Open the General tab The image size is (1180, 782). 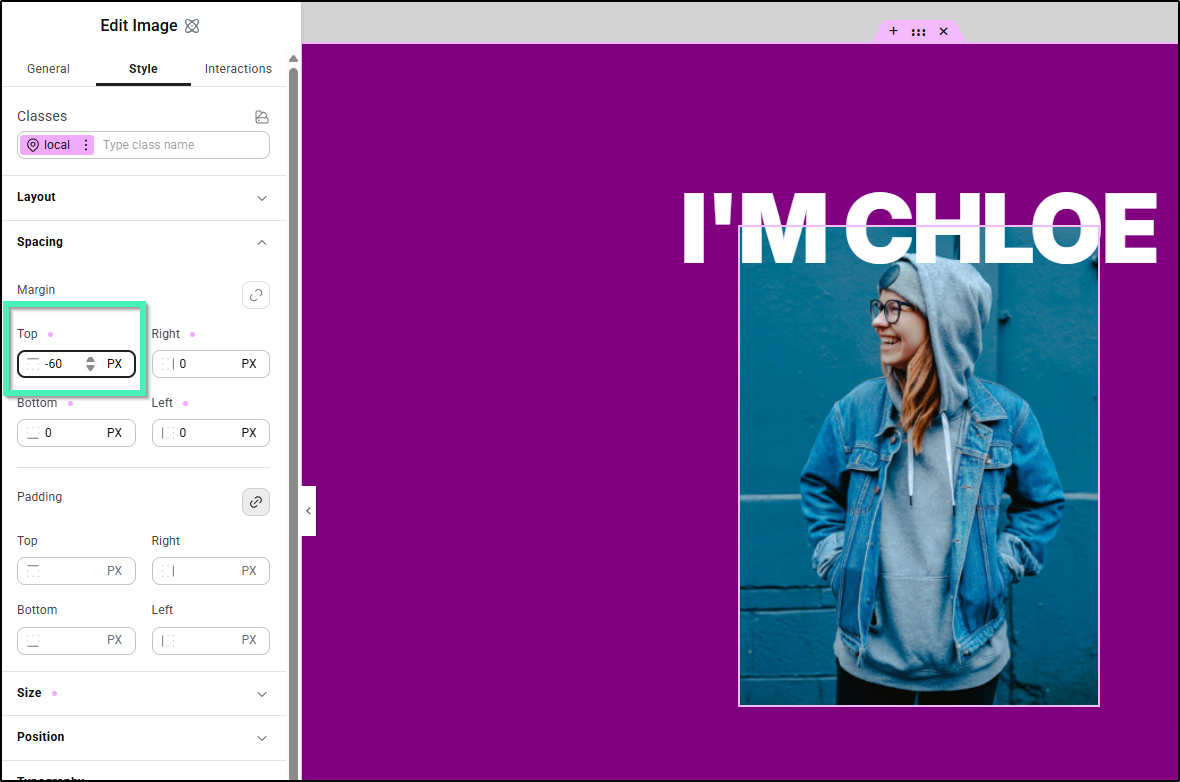(48, 68)
